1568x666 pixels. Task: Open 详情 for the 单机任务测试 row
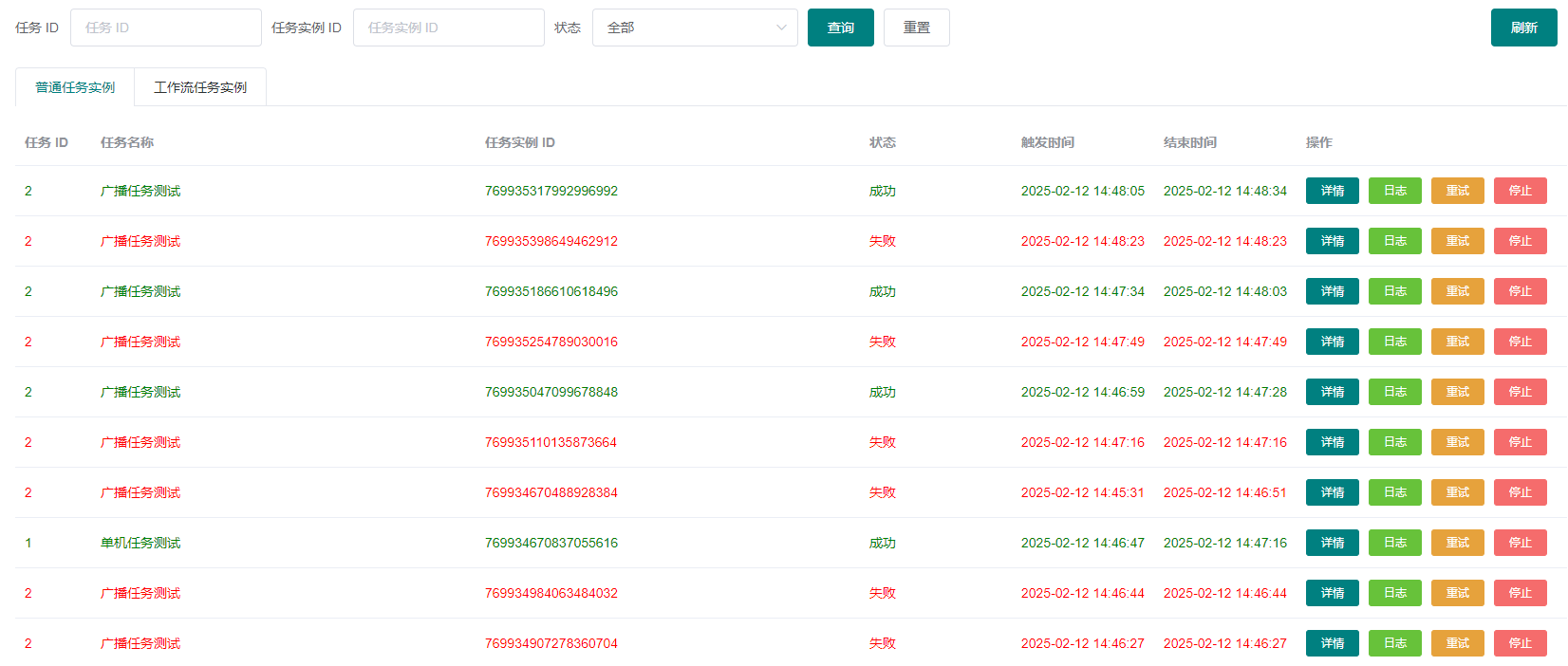[1332, 543]
